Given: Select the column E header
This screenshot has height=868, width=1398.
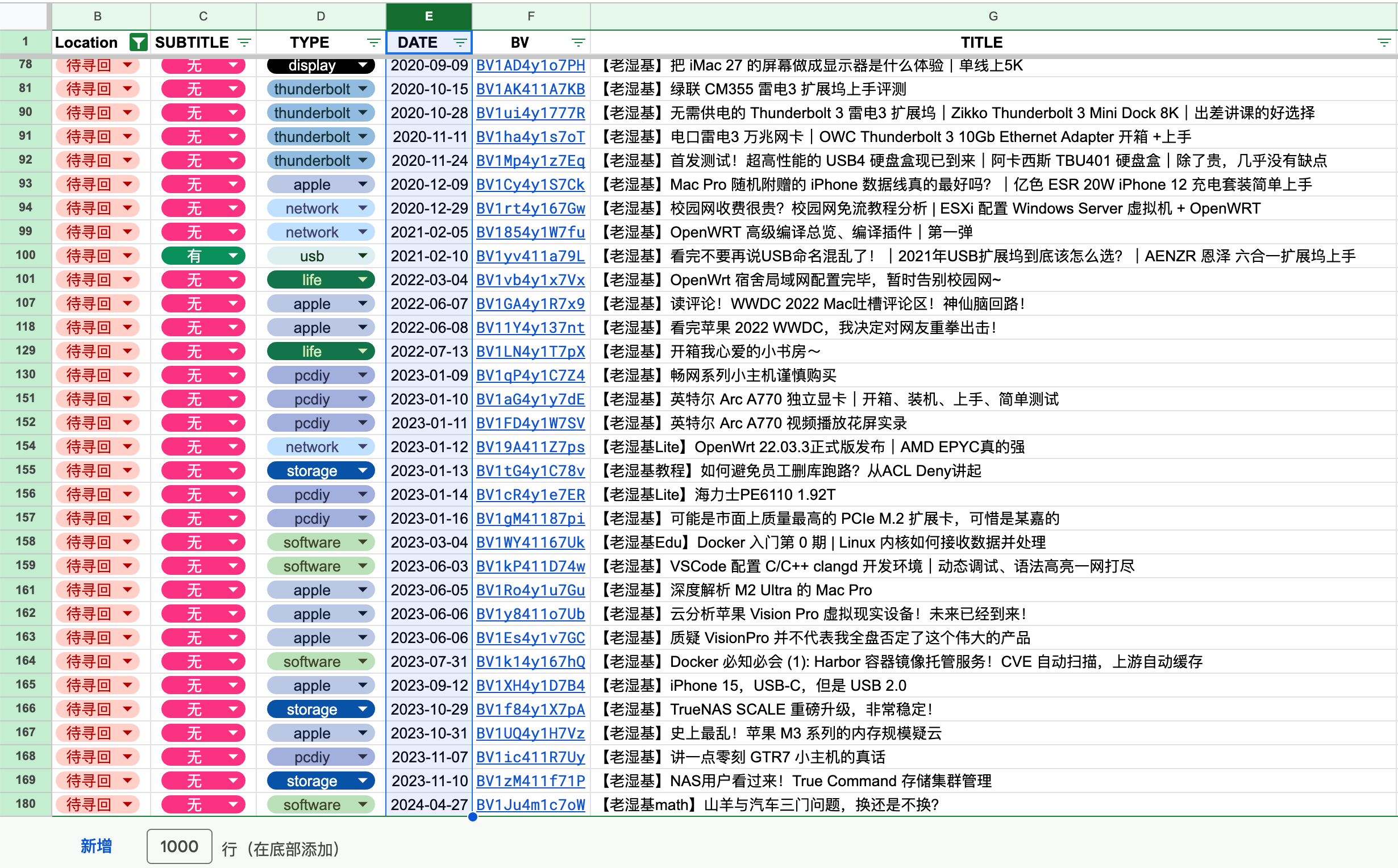Looking at the screenshot, I should click(429, 16).
